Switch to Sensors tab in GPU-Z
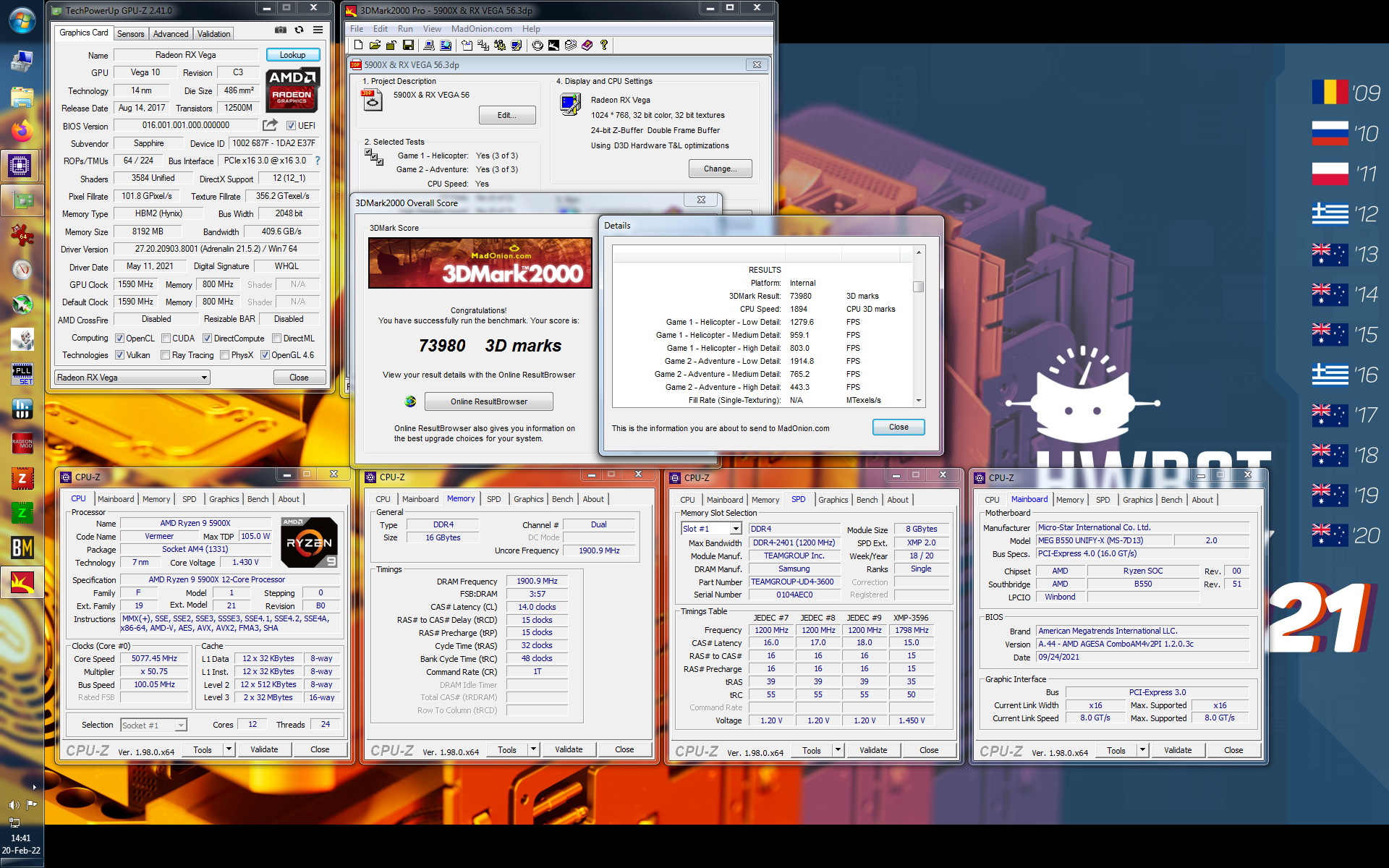The height and width of the screenshot is (868, 1389). click(x=131, y=34)
